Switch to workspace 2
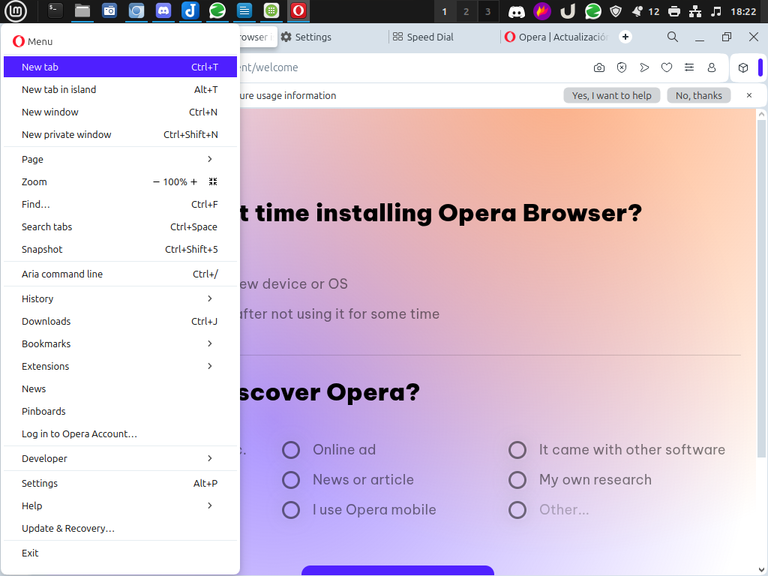Viewport: 768px width, 576px height. tap(466, 11)
